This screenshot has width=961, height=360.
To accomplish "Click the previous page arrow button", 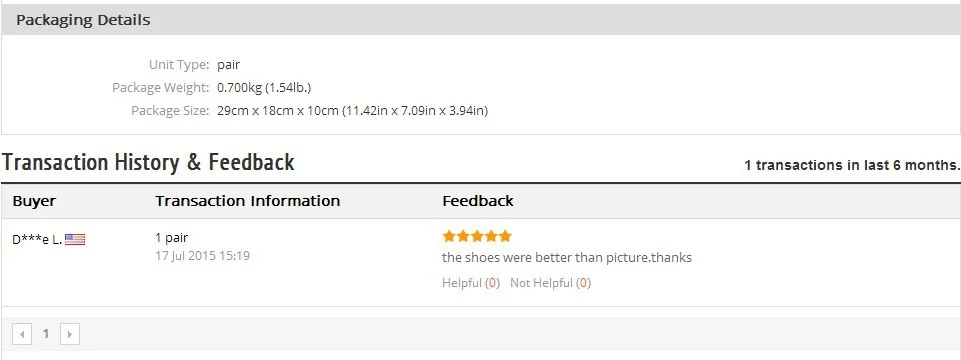I will click(22, 334).
